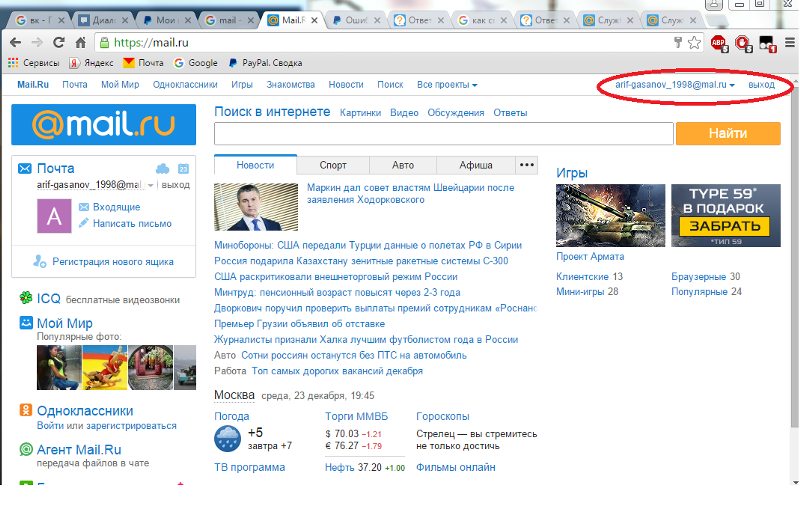Click the Одноклассники orange icon

point(26,410)
